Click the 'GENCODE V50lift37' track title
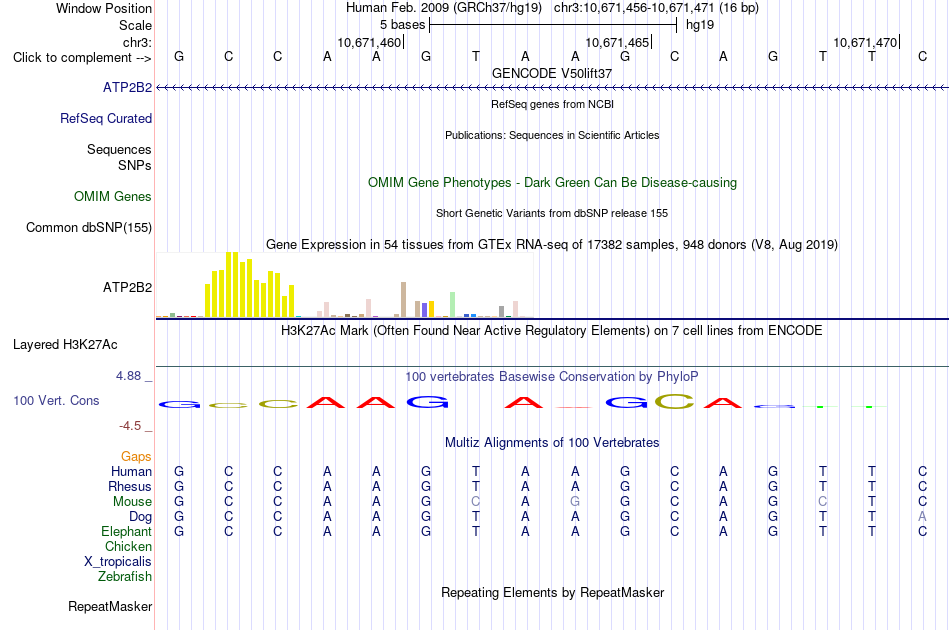The width and height of the screenshot is (950, 630). [552, 73]
